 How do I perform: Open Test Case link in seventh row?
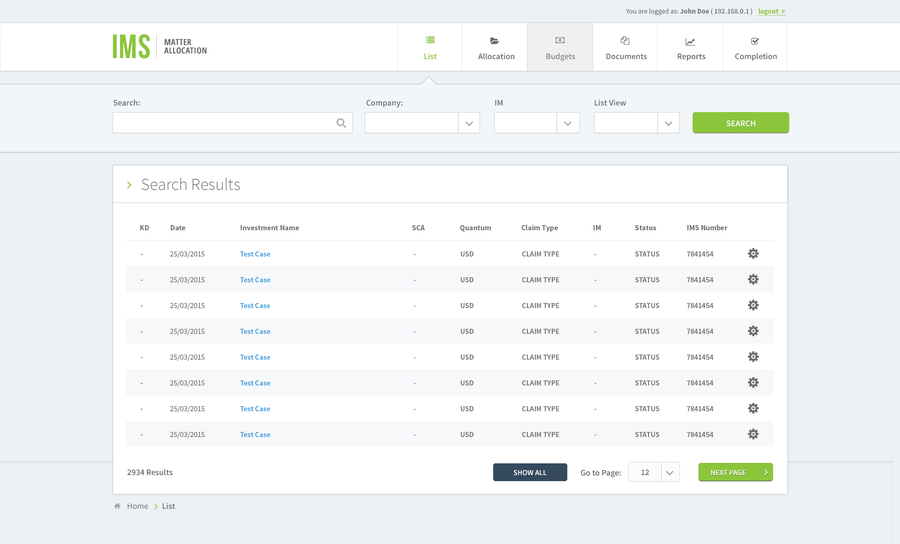255,409
